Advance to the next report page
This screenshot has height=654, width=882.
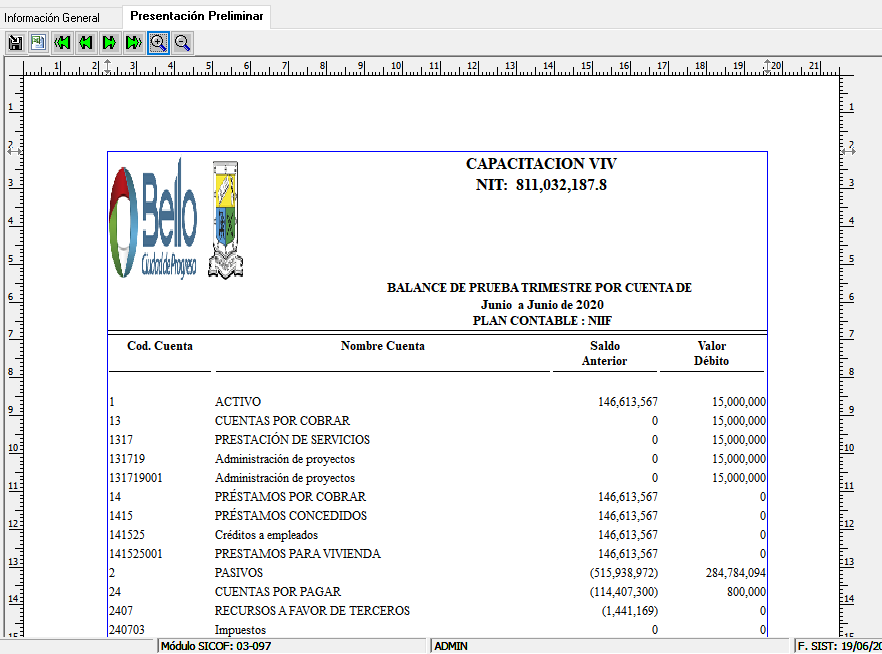click(x=110, y=42)
